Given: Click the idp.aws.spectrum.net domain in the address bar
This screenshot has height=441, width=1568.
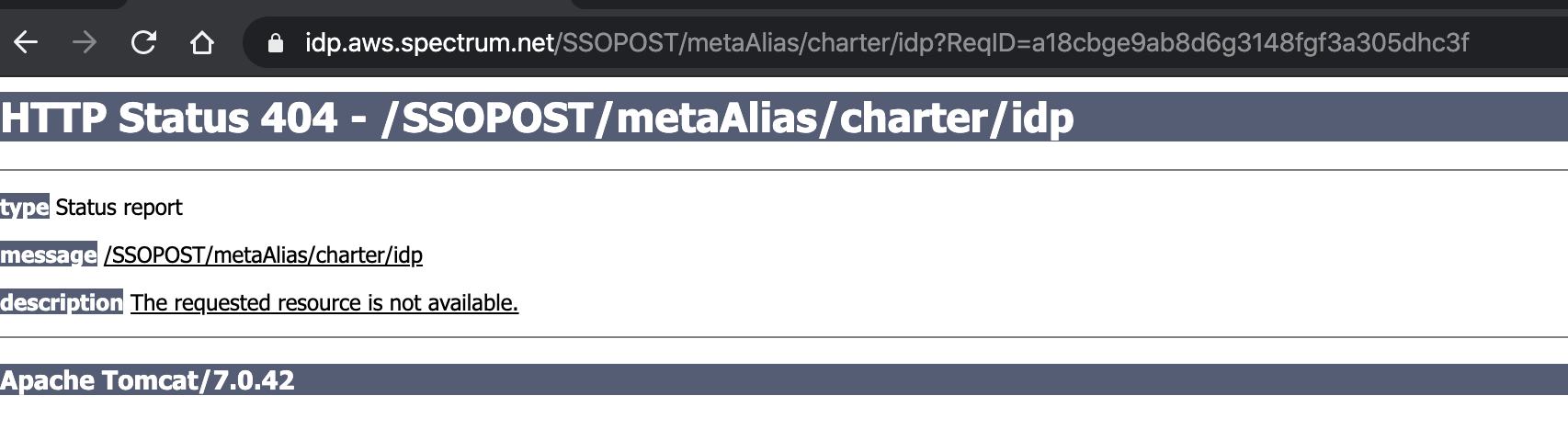Looking at the screenshot, I should pos(429,43).
